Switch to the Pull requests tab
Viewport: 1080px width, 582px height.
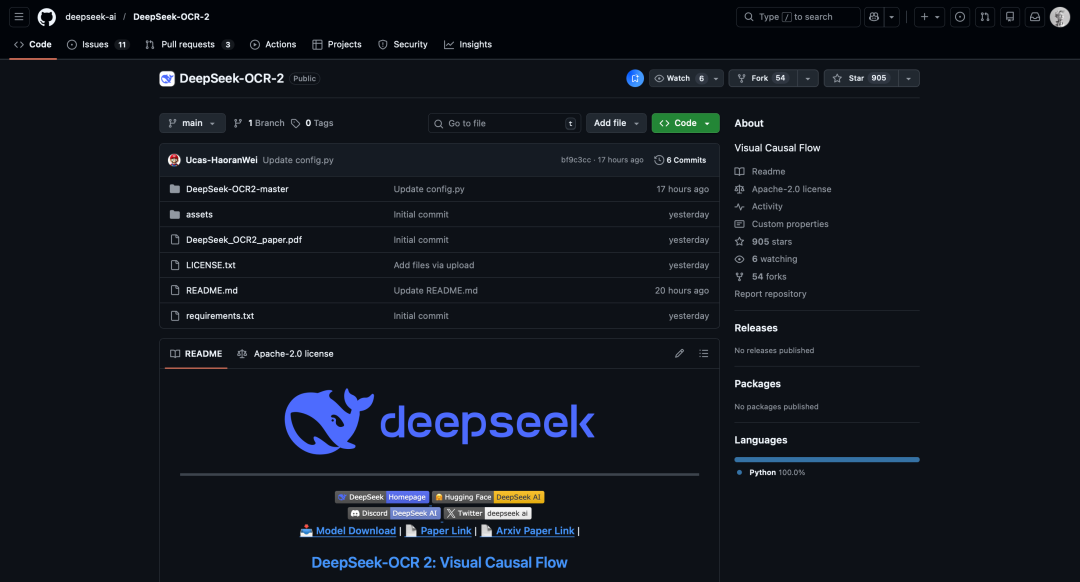(189, 44)
